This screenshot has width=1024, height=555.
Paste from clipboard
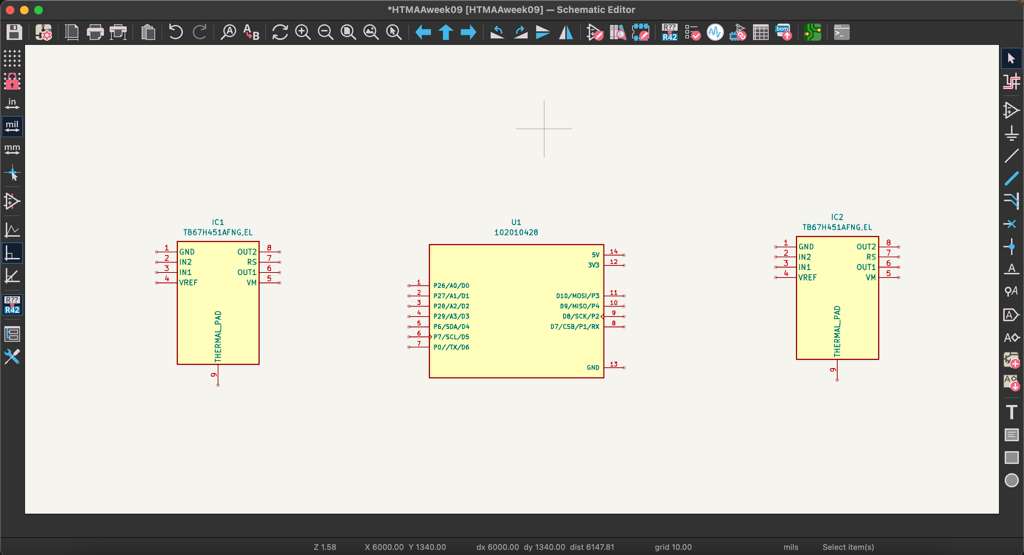tap(148, 32)
